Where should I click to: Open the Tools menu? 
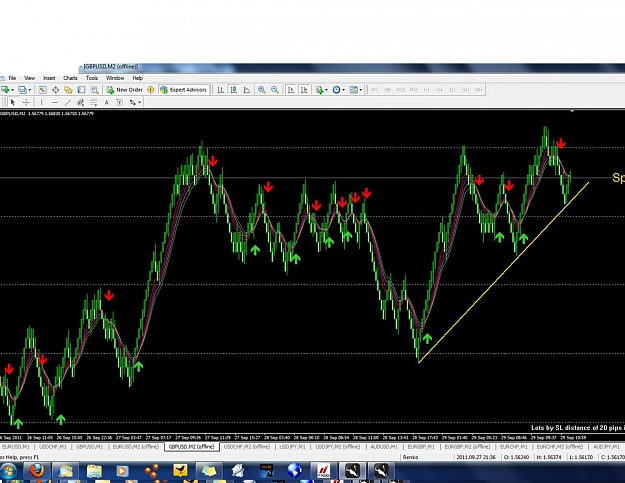[x=92, y=78]
